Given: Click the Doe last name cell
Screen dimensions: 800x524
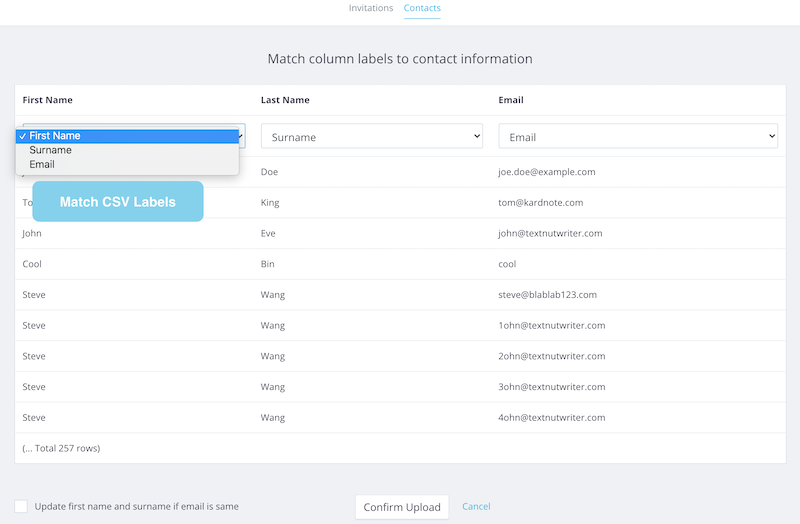Looking at the screenshot, I should coord(269,172).
